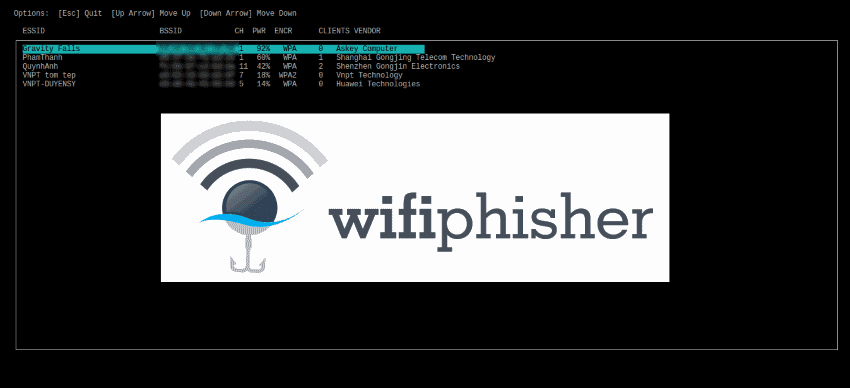Click the Huawei Technologies vendor entry

pyautogui.click(x=378, y=84)
